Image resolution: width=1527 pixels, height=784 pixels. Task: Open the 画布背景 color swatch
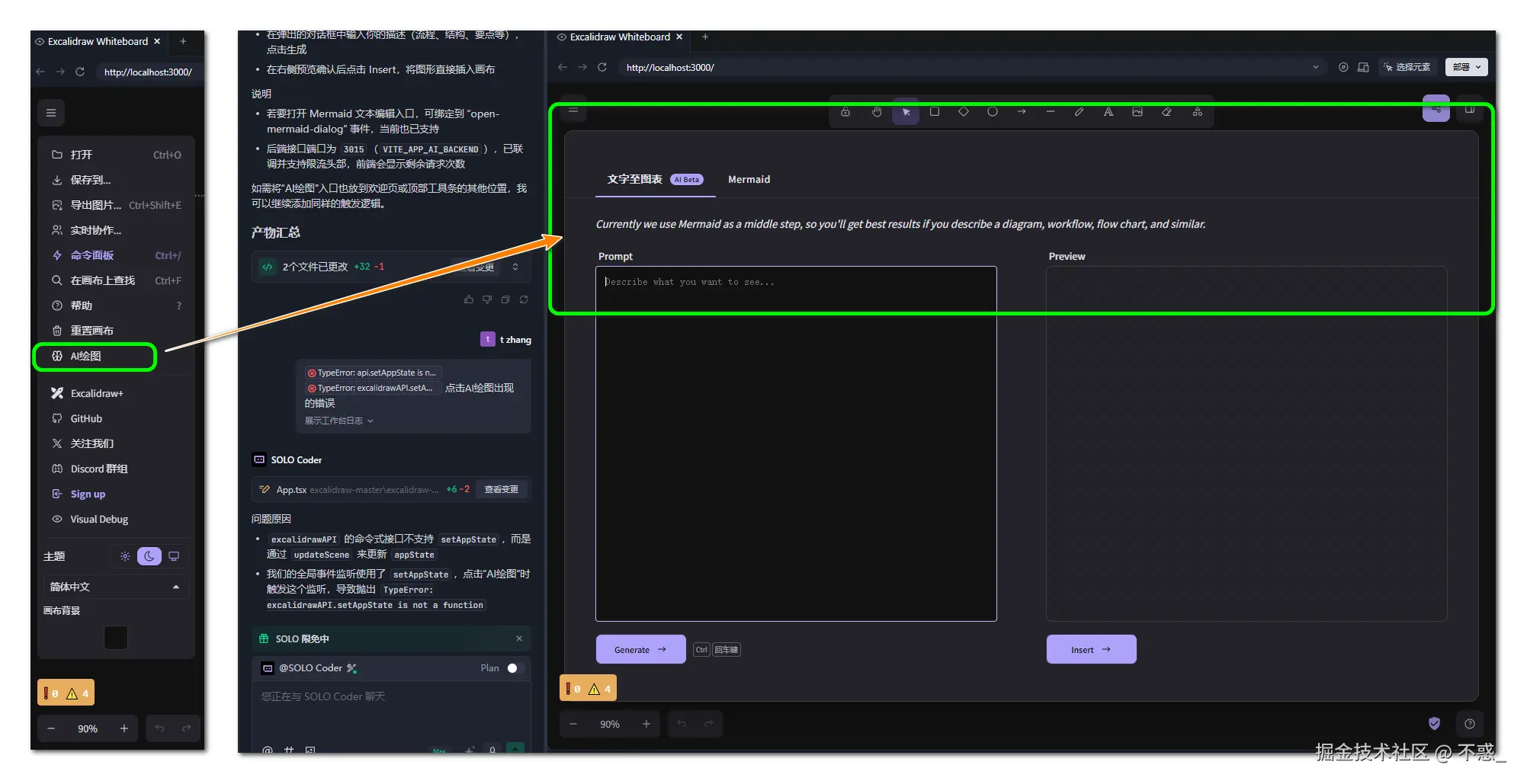[x=116, y=638]
